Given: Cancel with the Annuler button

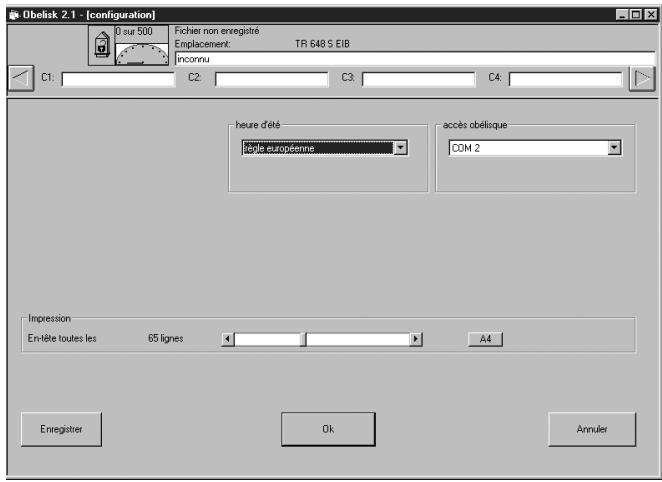Looking at the screenshot, I should (x=592, y=429).
